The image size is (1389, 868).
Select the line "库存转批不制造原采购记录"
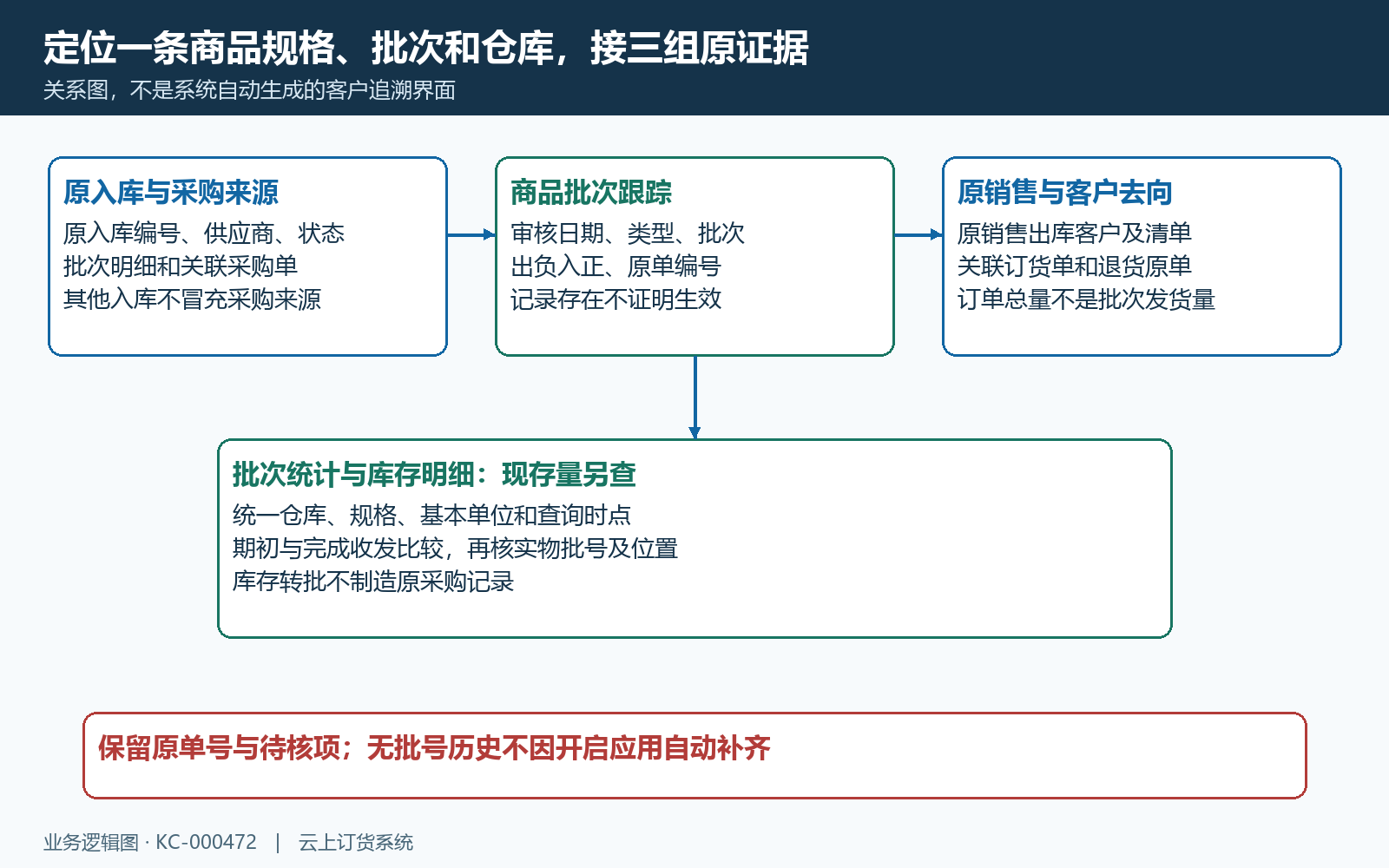tap(373, 582)
